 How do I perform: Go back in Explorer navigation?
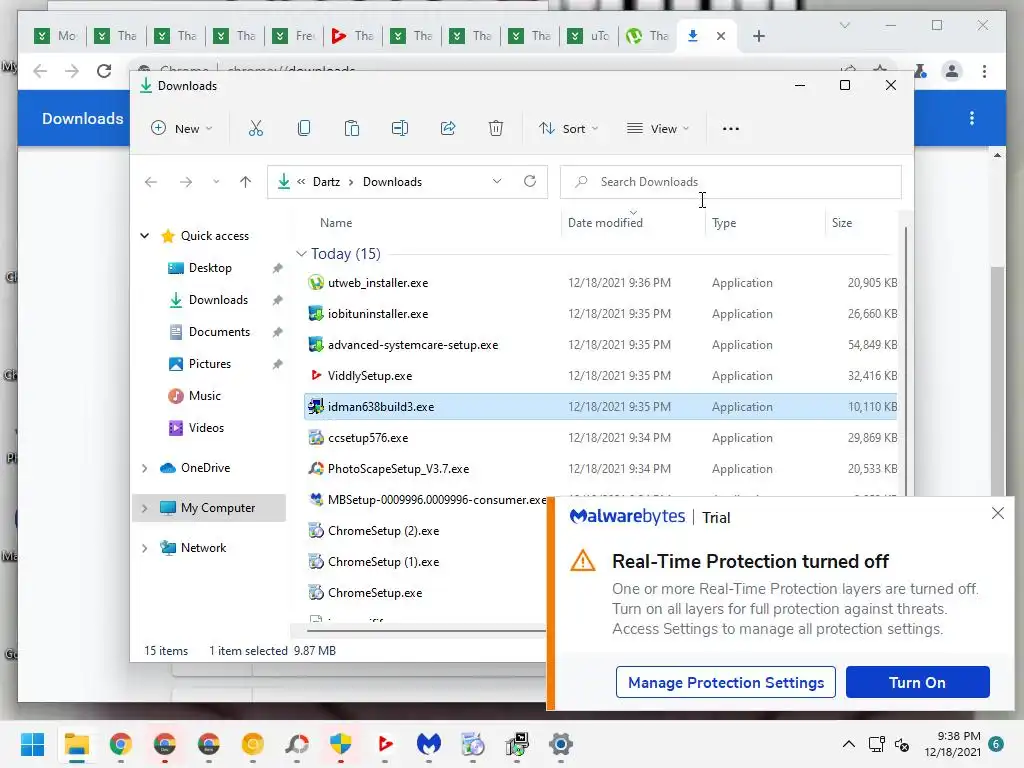(151, 182)
